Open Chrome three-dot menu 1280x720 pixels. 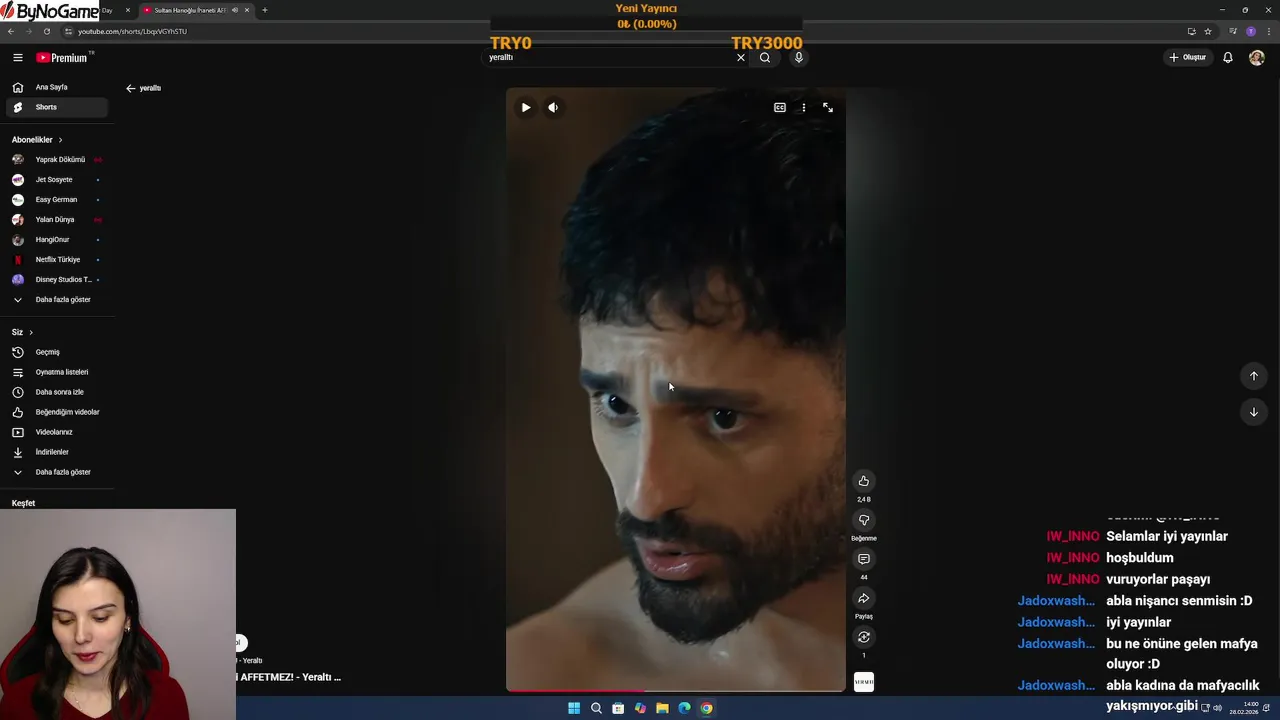coord(1268,31)
